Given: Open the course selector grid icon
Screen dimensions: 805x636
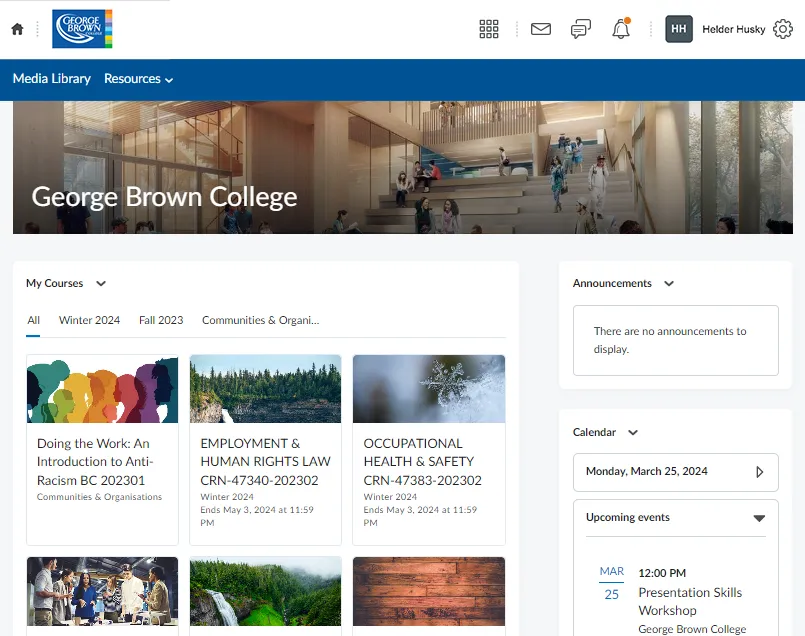Looking at the screenshot, I should (x=489, y=29).
